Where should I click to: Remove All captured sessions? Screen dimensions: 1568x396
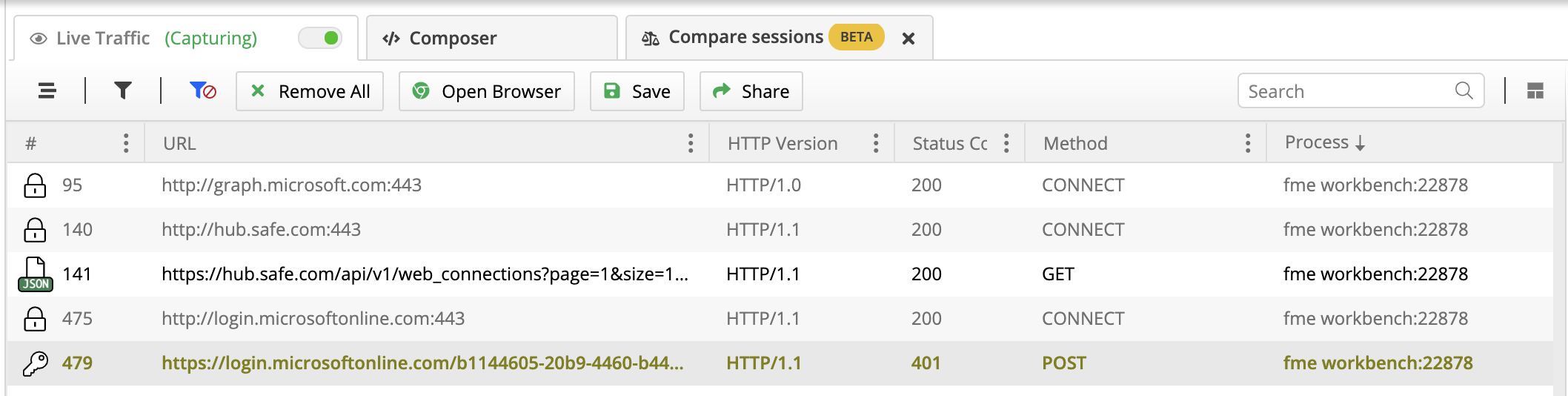[310, 91]
